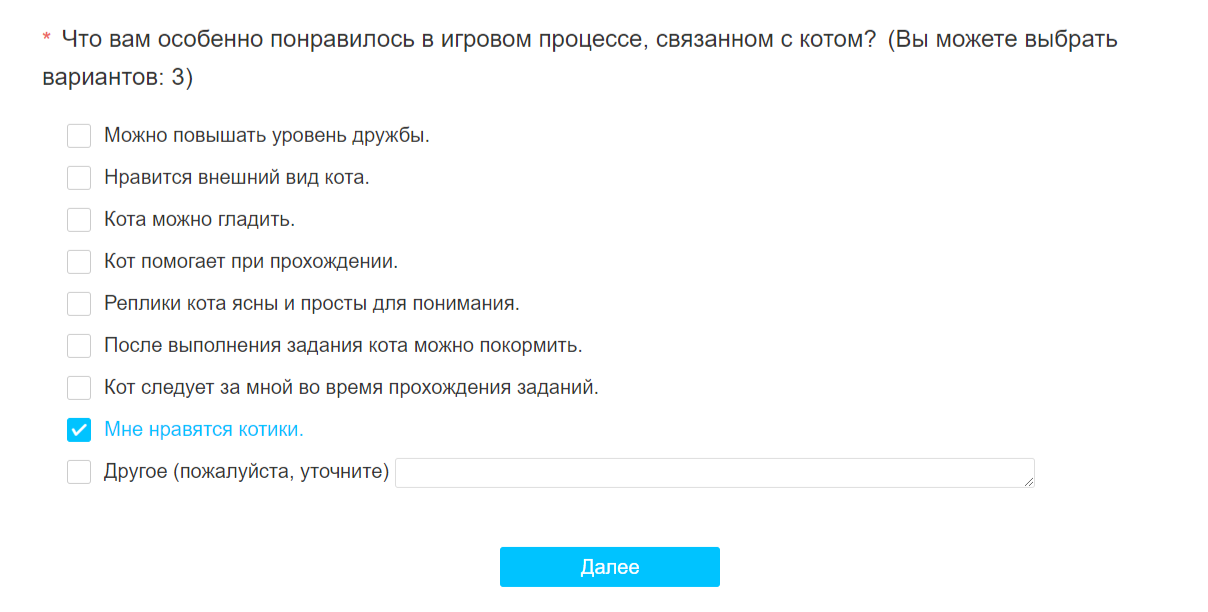Viewport: 1208px width, 612px height.
Task: Click the blue label text "Мне нравятся котики."
Action: 203,430
